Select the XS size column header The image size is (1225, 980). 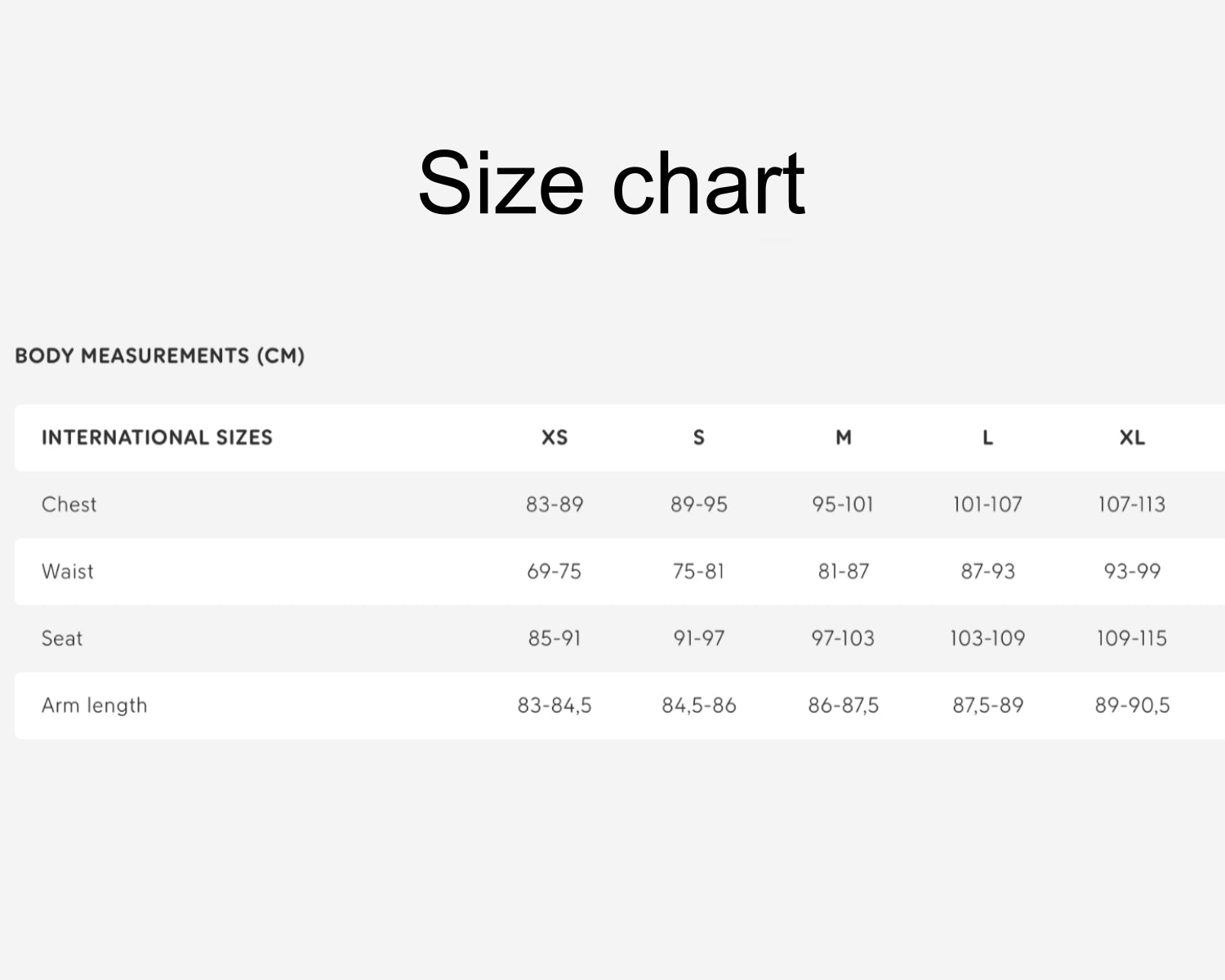[x=555, y=438]
